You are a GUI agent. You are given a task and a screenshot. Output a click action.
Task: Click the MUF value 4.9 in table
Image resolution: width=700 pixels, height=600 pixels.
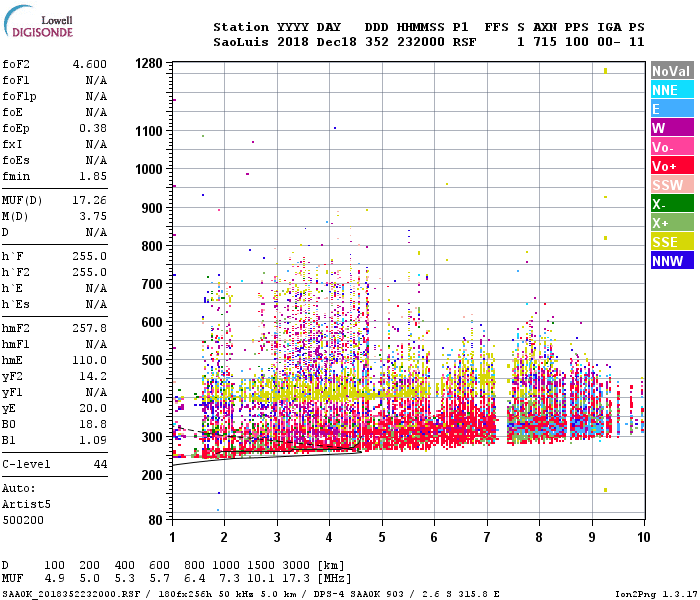(x=54, y=579)
